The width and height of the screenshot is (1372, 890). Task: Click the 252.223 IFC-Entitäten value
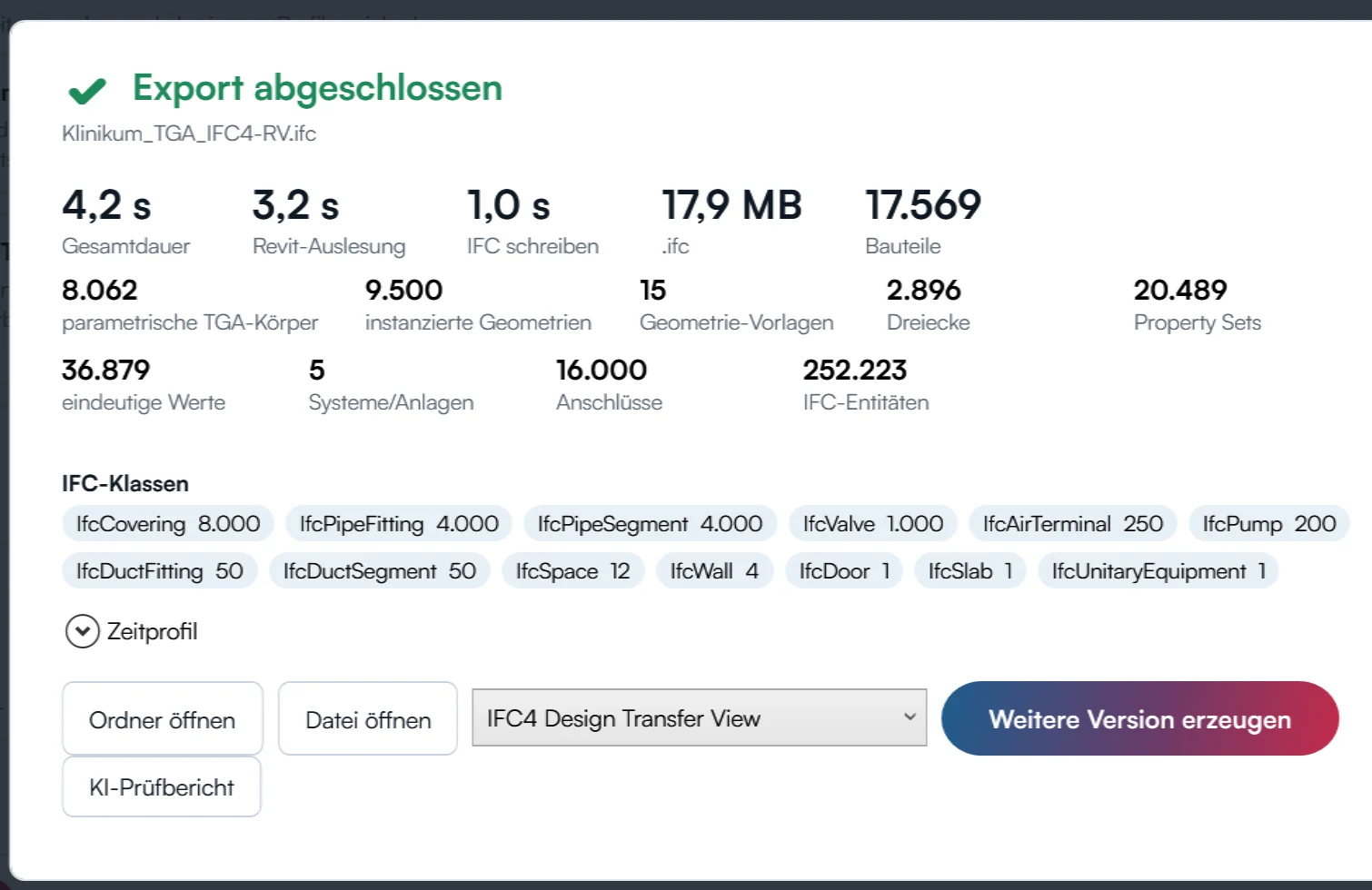point(855,370)
